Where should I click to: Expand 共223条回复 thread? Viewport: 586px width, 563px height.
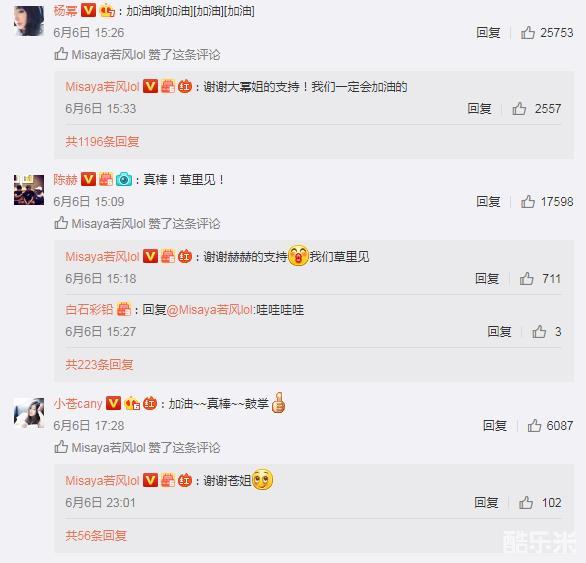coord(99,364)
